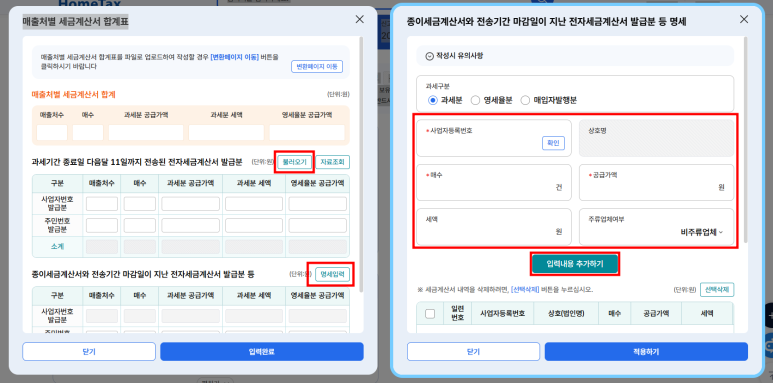Image resolution: width=773 pixels, height=383 pixels.
Task: Click the 선택삭제 button
Action: [717, 290]
